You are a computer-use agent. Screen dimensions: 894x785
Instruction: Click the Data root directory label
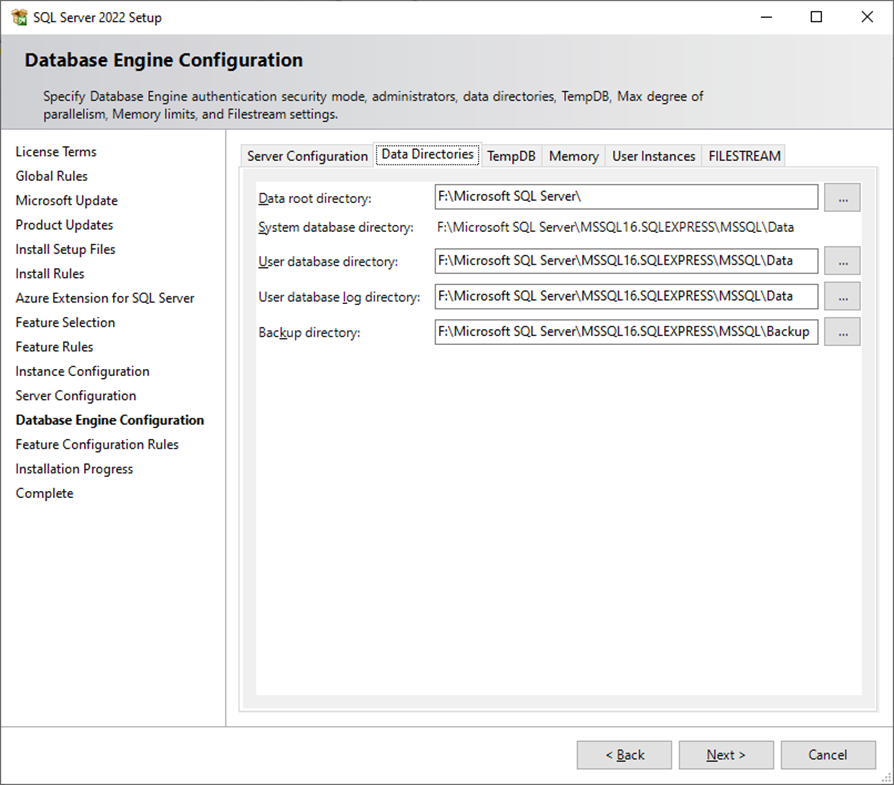pos(315,198)
